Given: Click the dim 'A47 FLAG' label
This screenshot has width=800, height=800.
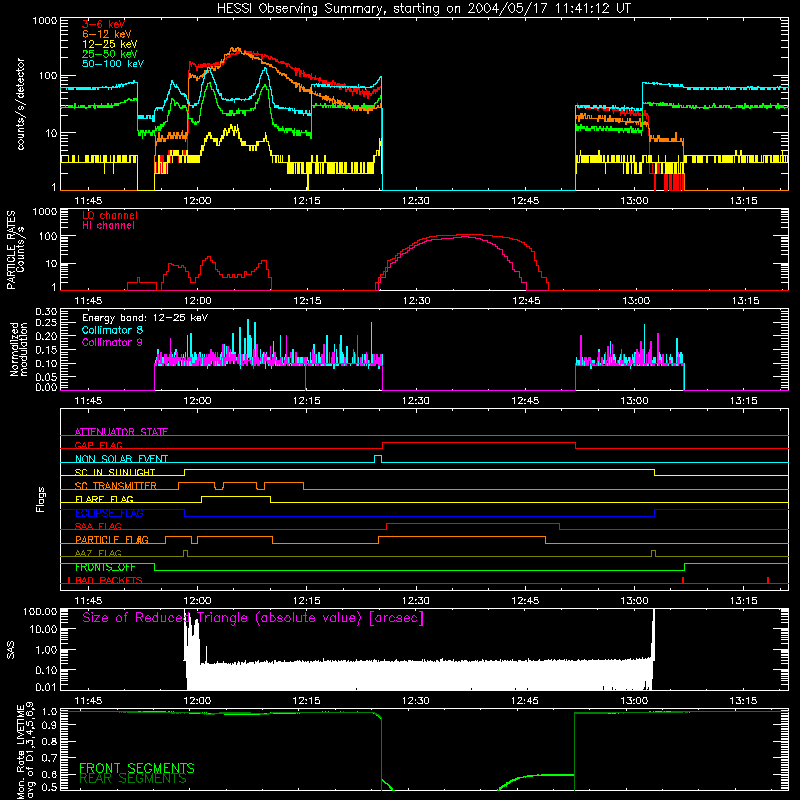Looking at the screenshot, I should pyautogui.click(x=98, y=553).
